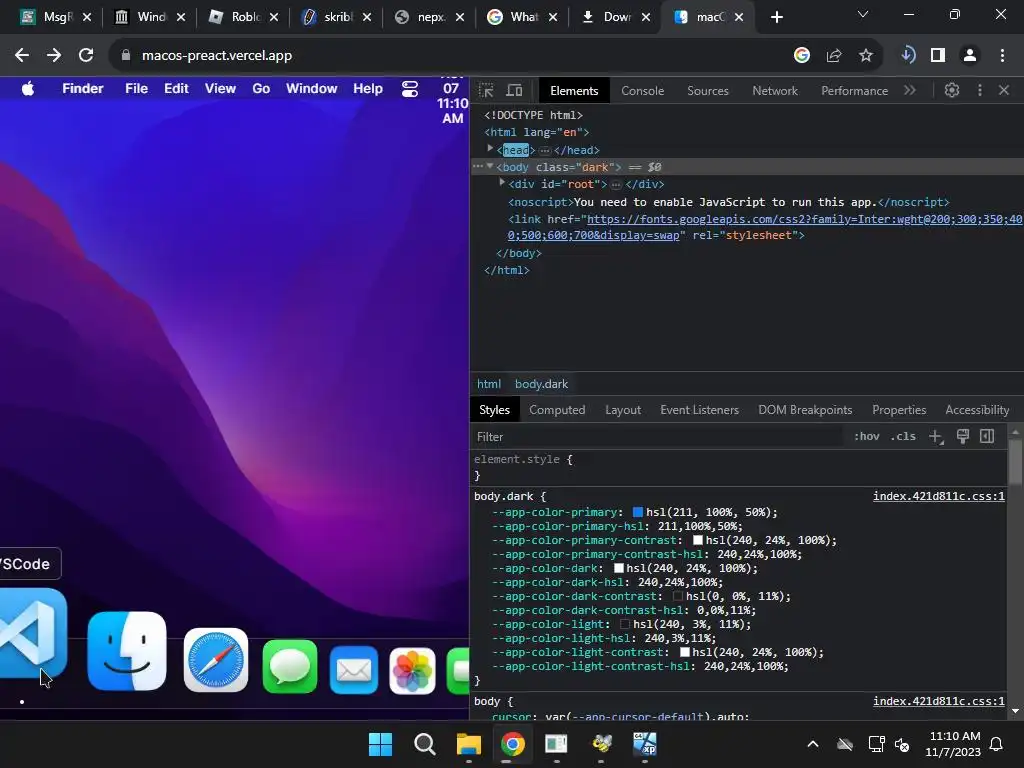1024x768 pixels.
Task: Open the Event Listeners pane
Action: coord(699,409)
